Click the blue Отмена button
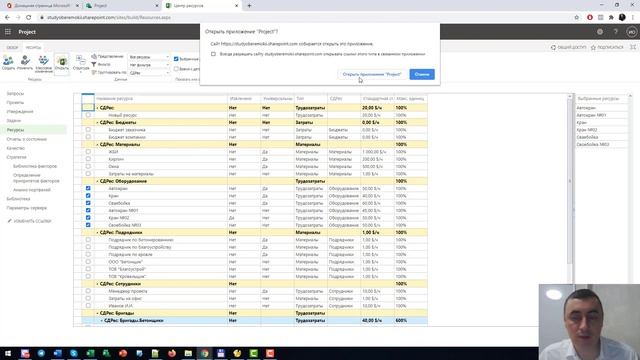The height and width of the screenshot is (360, 640). [422, 74]
